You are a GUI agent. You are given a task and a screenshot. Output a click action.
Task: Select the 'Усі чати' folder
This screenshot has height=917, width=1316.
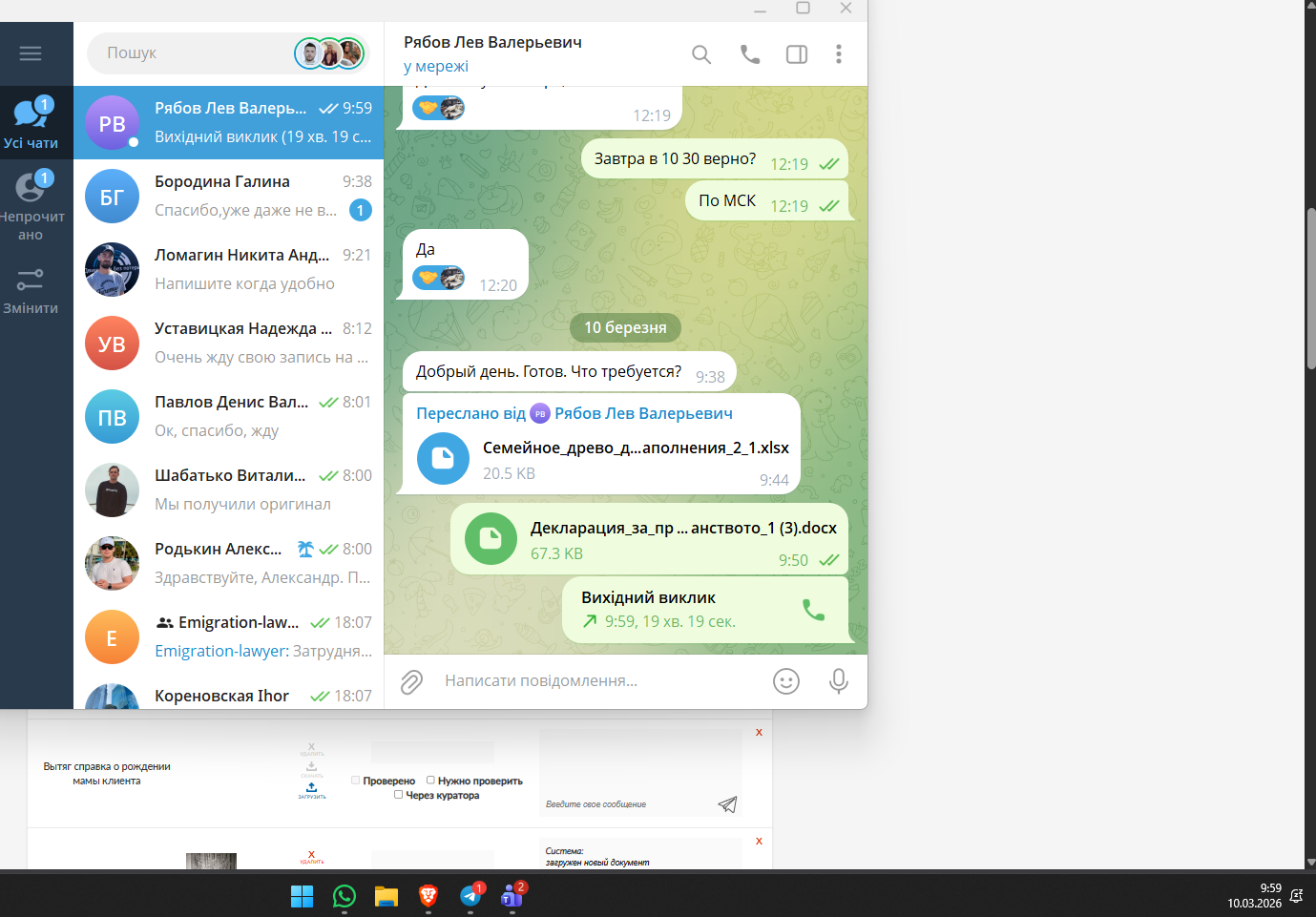[x=31, y=123]
